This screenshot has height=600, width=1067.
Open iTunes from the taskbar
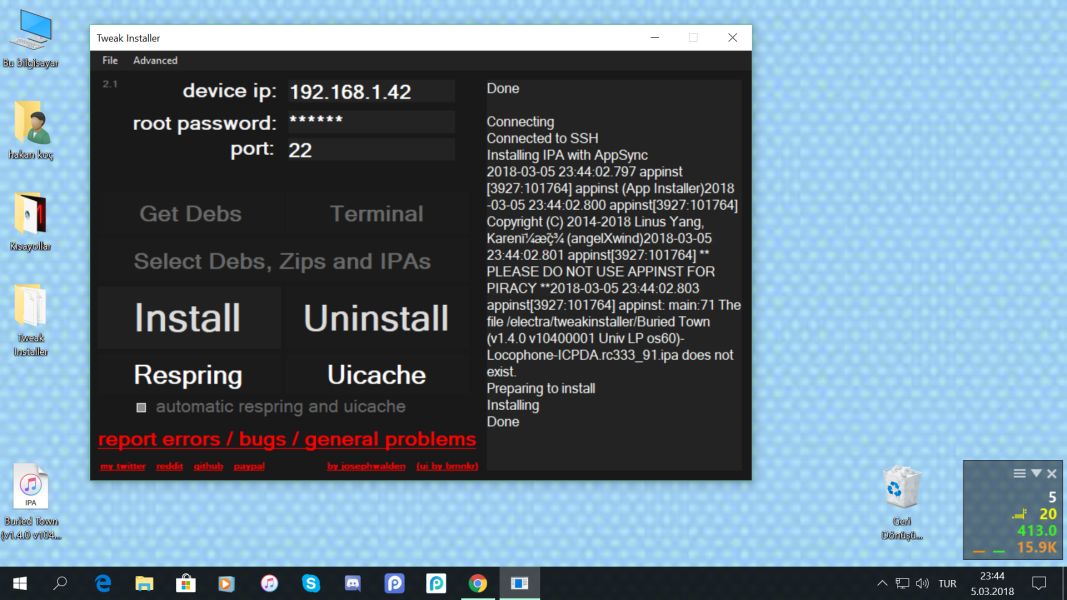point(269,583)
